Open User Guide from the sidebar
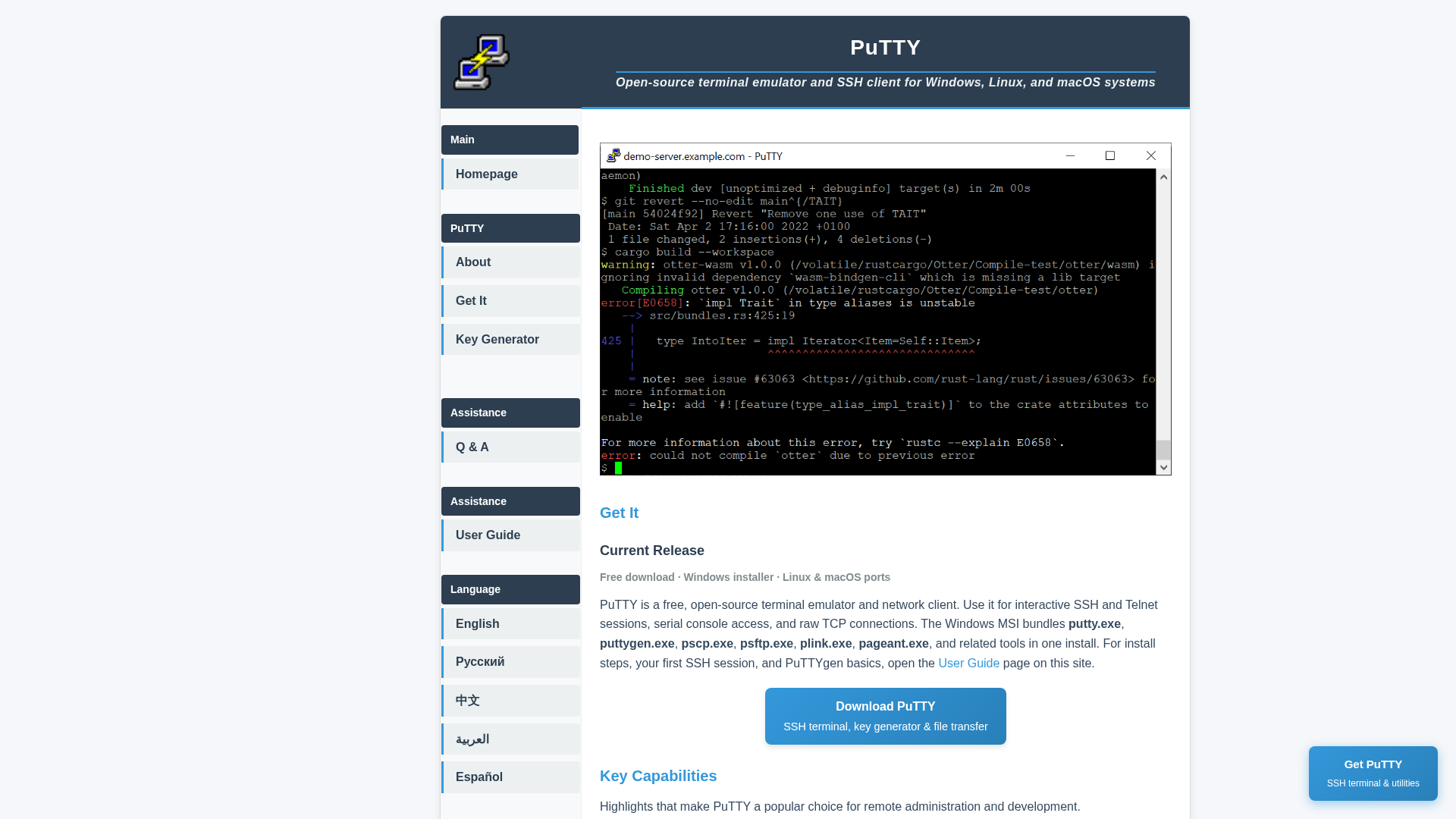 (x=510, y=535)
